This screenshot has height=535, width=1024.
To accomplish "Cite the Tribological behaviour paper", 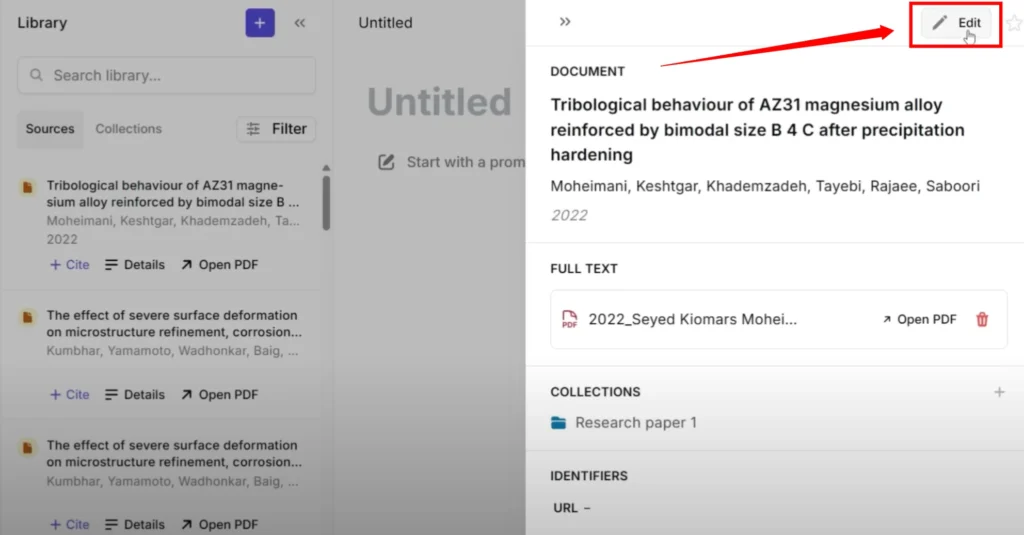I will (x=69, y=265).
